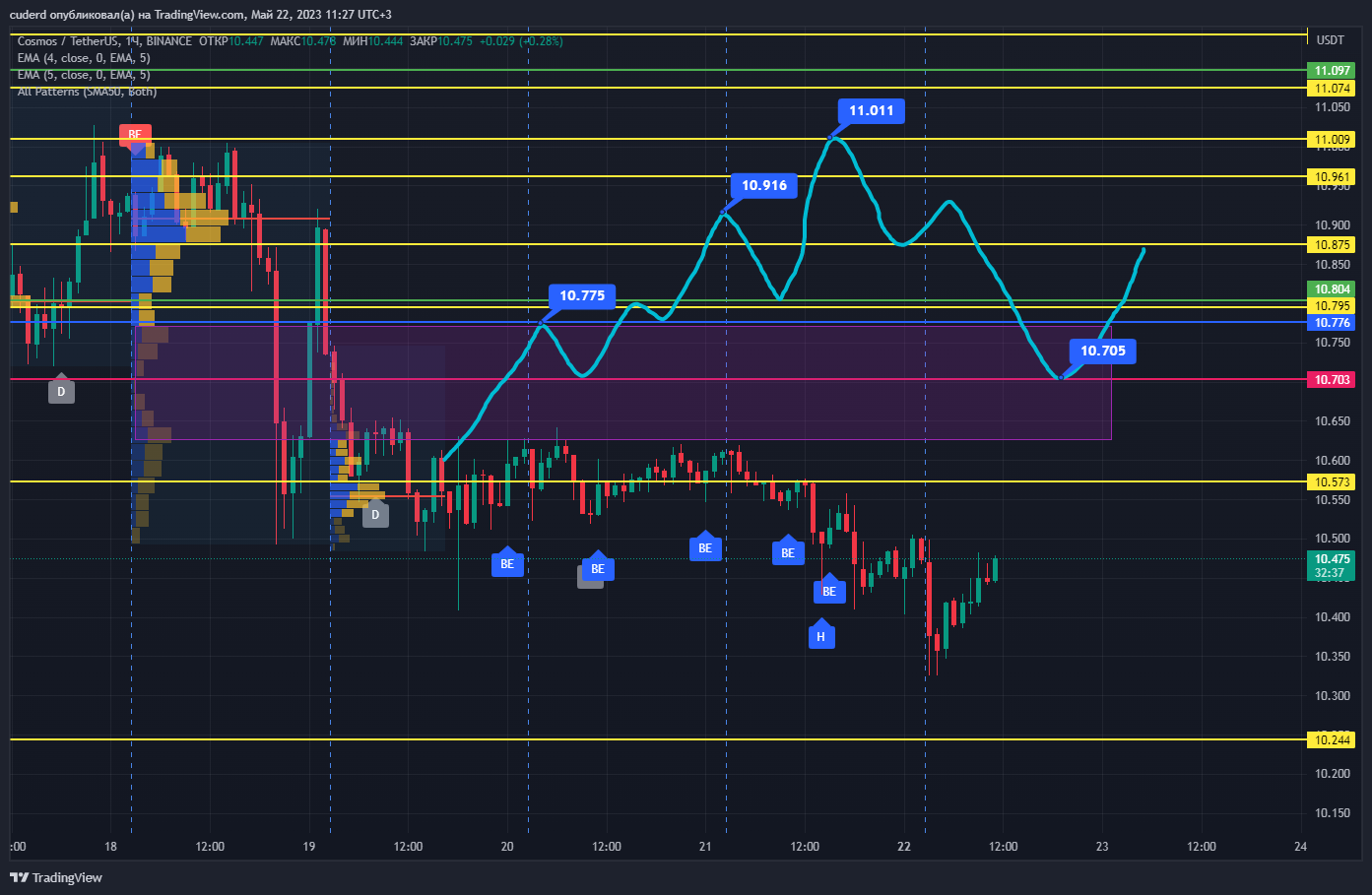Screen dimensions: 1372x895
Task: Open the USDT currency selector
Action: [x=1331, y=40]
